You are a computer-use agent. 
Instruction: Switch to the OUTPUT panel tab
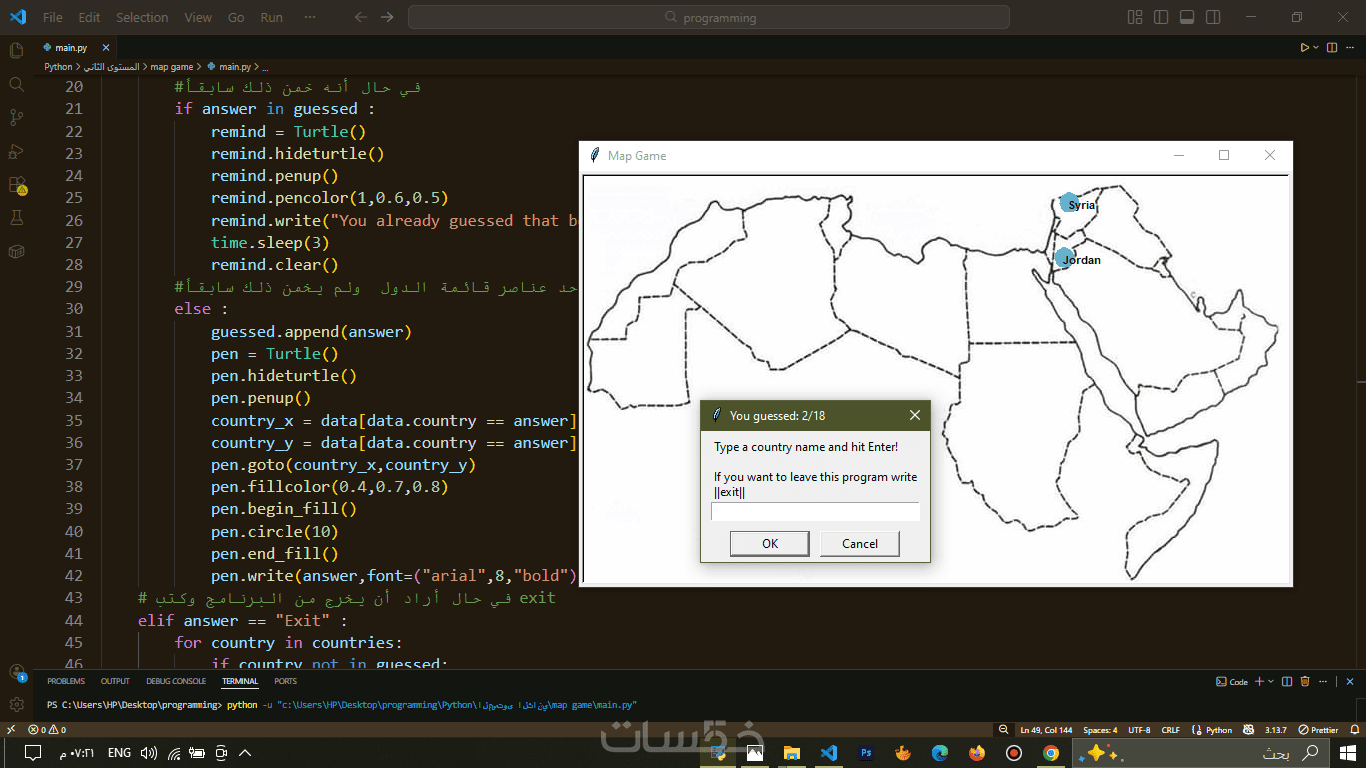click(115, 681)
